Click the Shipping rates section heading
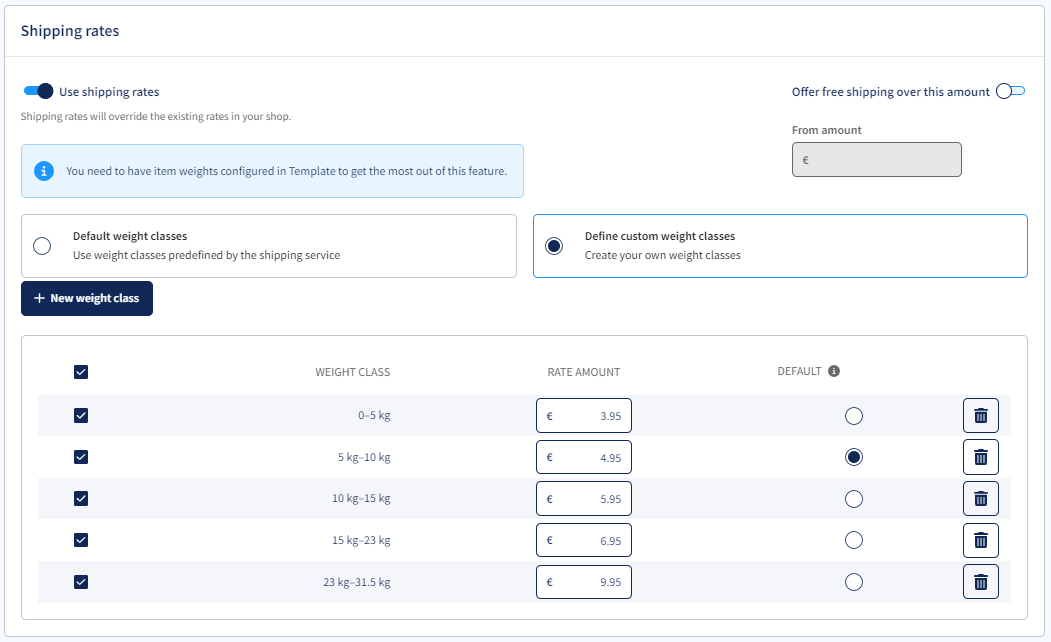 click(70, 31)
